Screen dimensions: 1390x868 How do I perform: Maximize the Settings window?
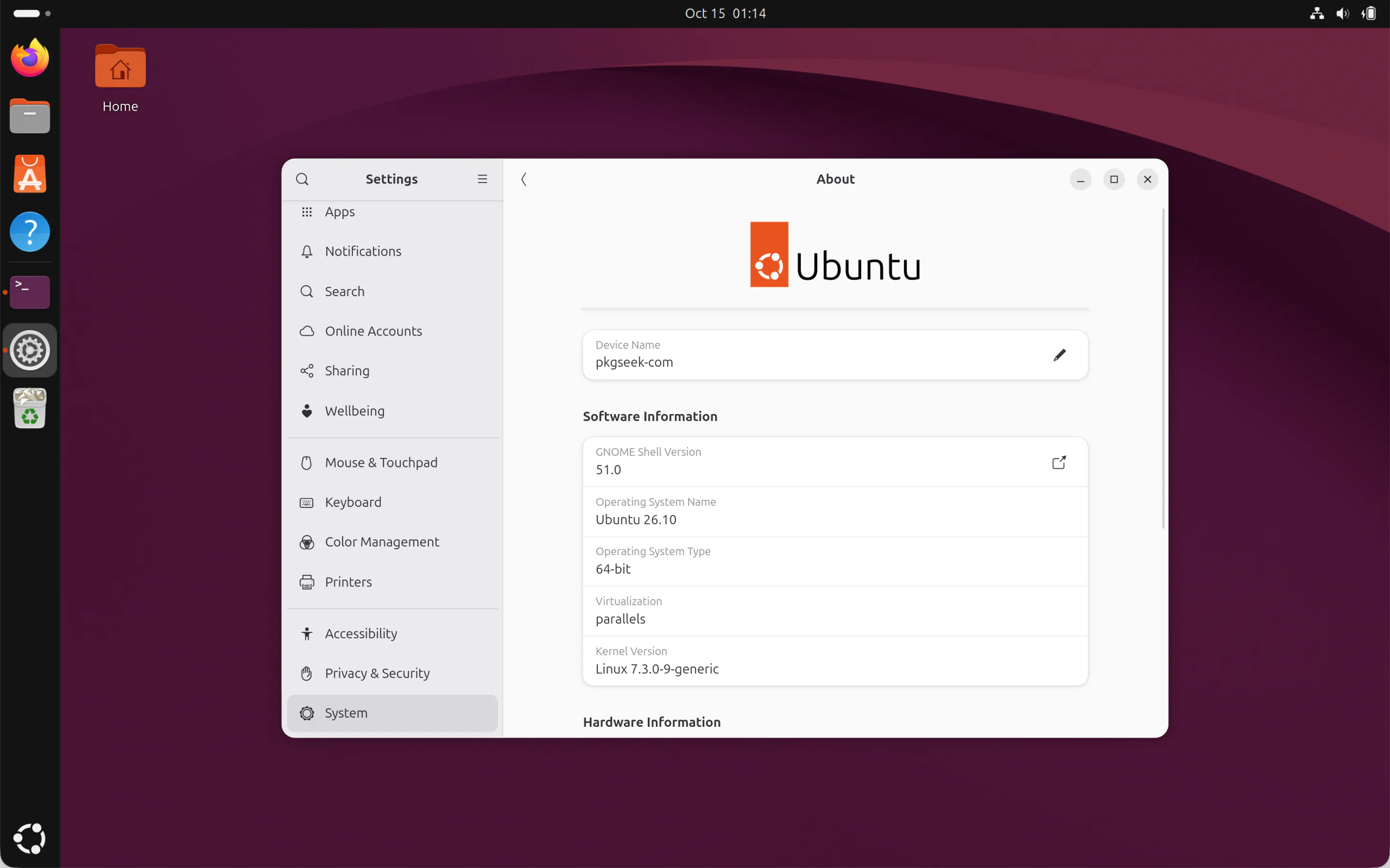pos(1114,179)
